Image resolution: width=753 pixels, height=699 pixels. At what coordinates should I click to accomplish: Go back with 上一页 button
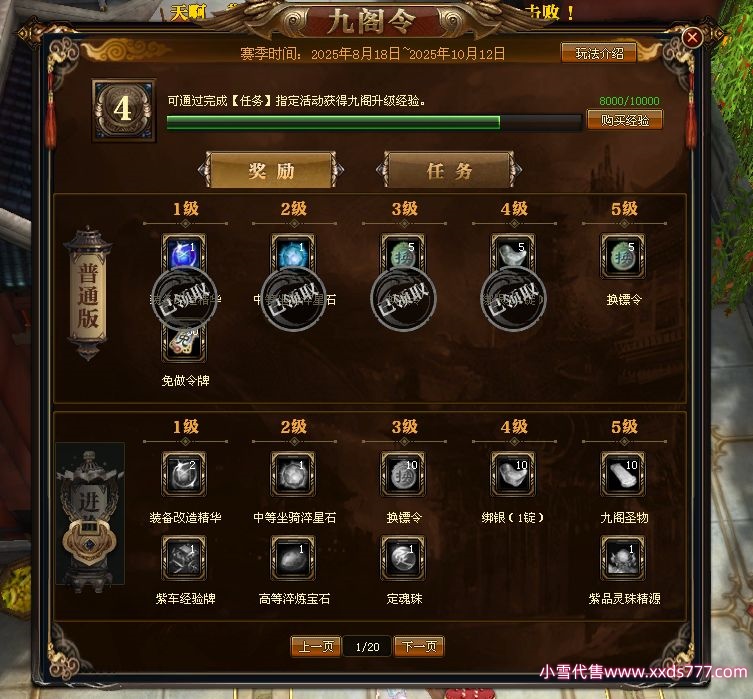(x=316, y=647)
